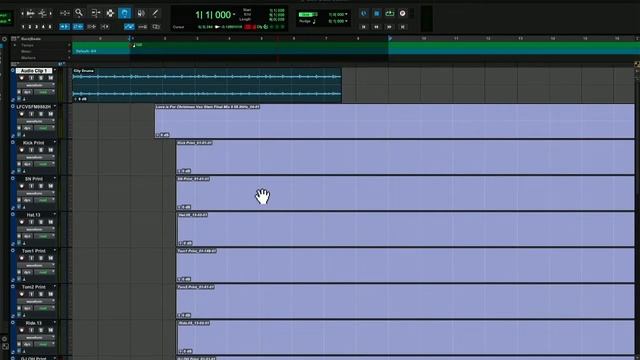Click the blue square transport icon
This screenshot has height=360, width=640.
pyautogui.click(x=377, y=13)
